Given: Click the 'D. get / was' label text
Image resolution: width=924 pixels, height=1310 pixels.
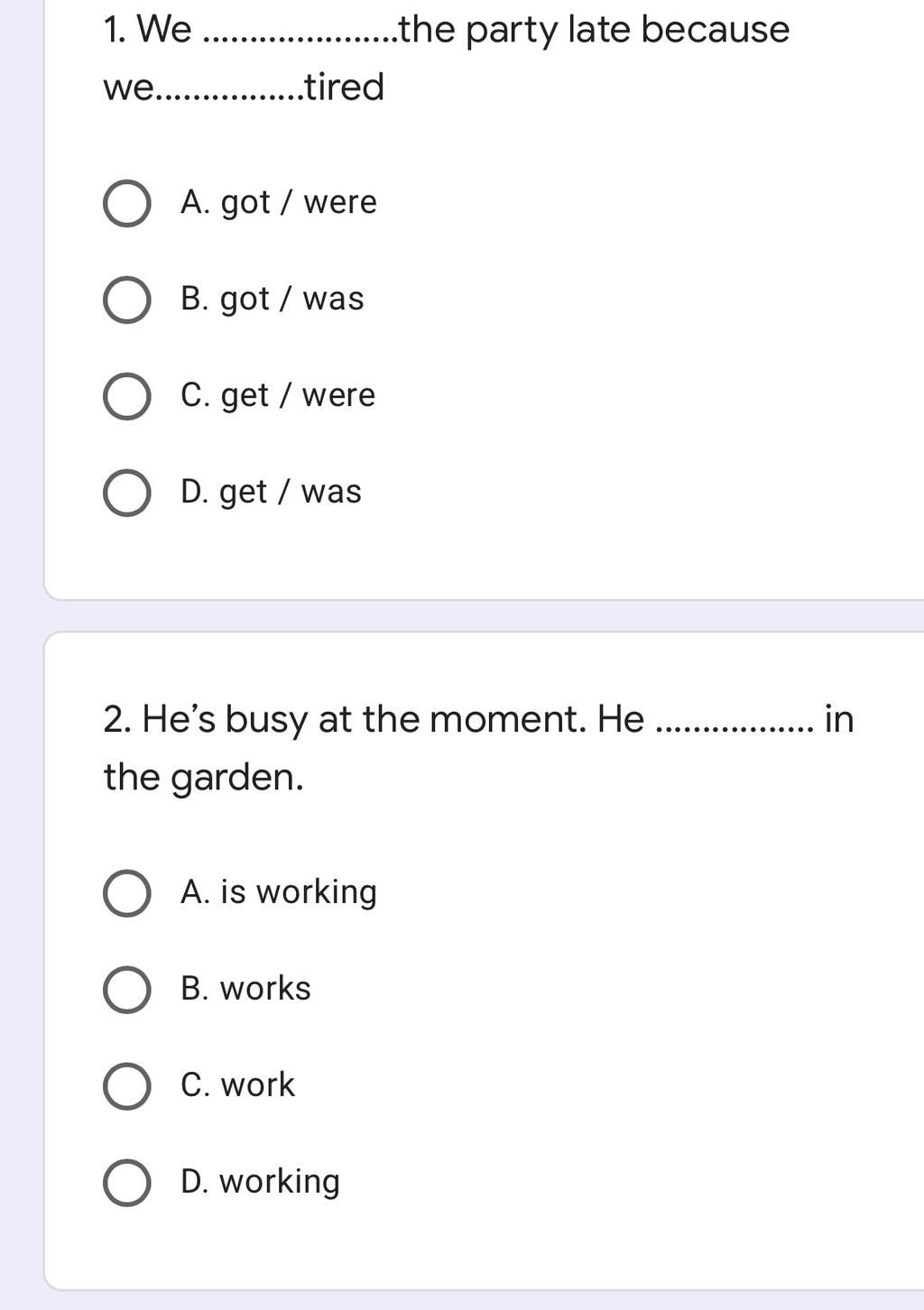Looking at the screenshot, I should (271, 492).
